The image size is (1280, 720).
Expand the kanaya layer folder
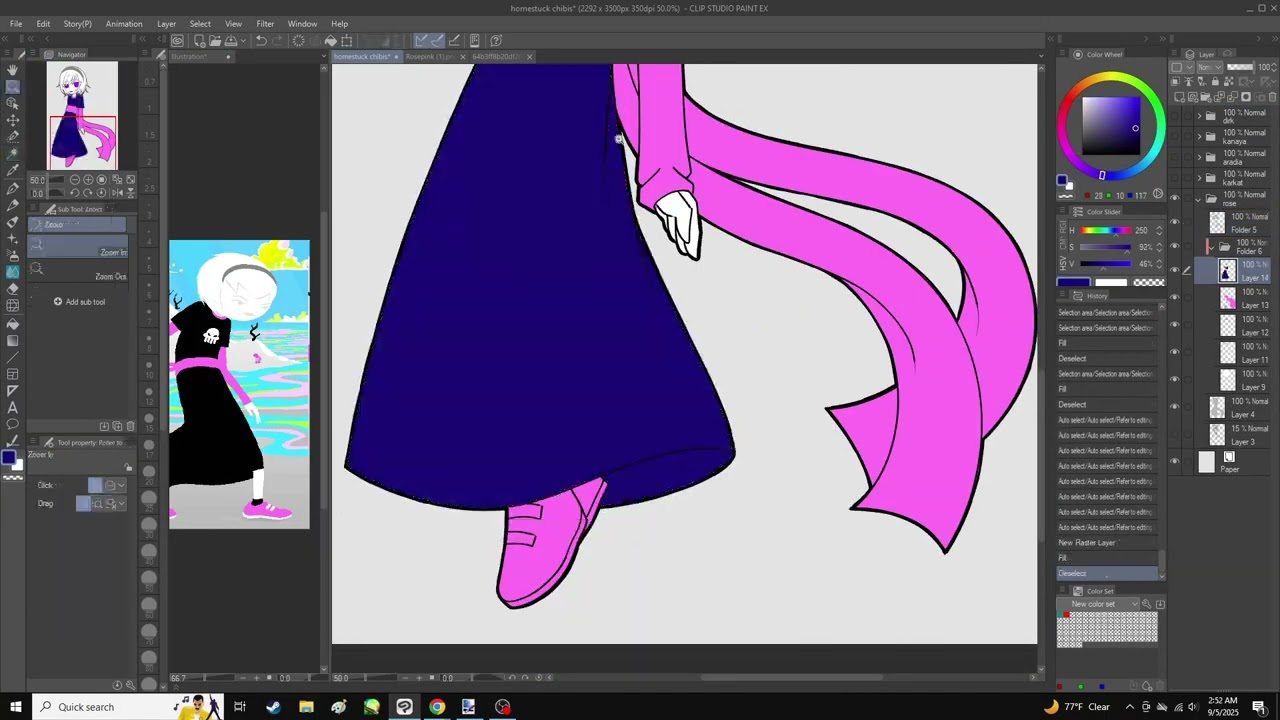[1199, 137]
